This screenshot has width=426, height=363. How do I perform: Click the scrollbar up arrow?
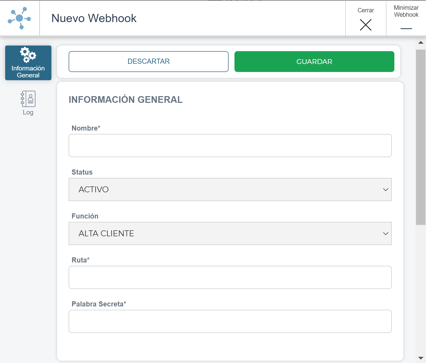pos(421,43)
